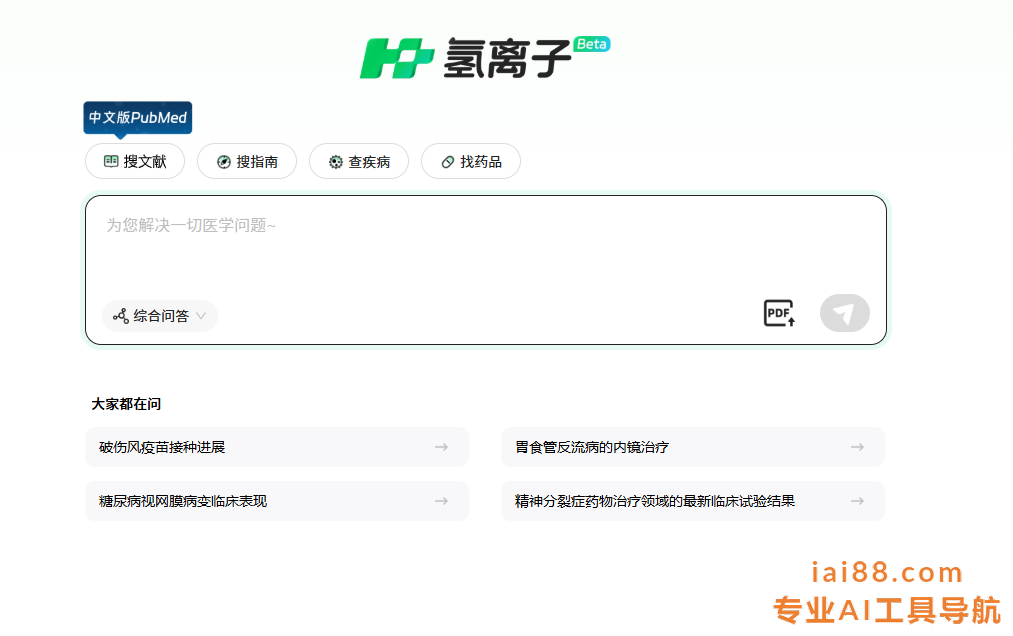Click the 中文版PubMed tooltip badge
Viewport: 1013px width, 636px height.
[x=138, y=118]
